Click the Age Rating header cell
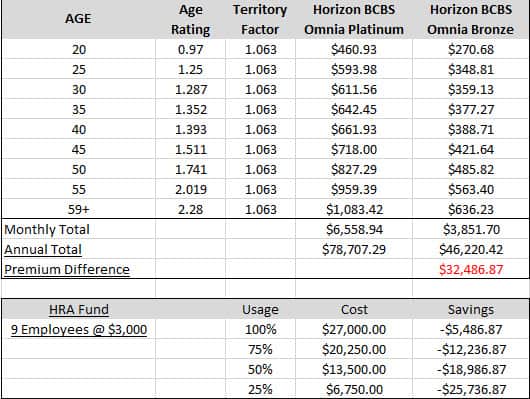The image size is (530, 399). (x=190, y=19)
